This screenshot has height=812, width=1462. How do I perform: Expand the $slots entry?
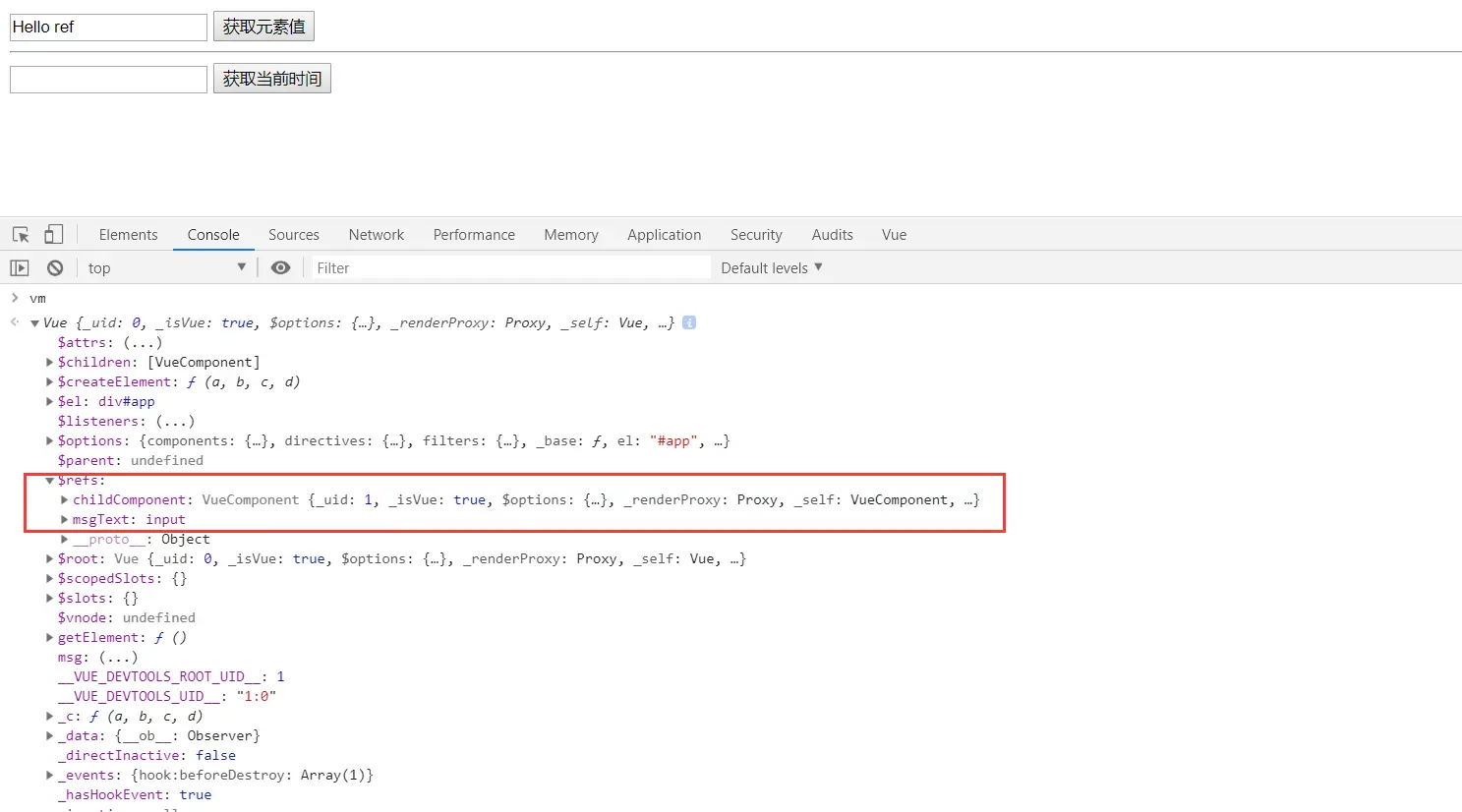pyautogui.click(x=50, y=598)
